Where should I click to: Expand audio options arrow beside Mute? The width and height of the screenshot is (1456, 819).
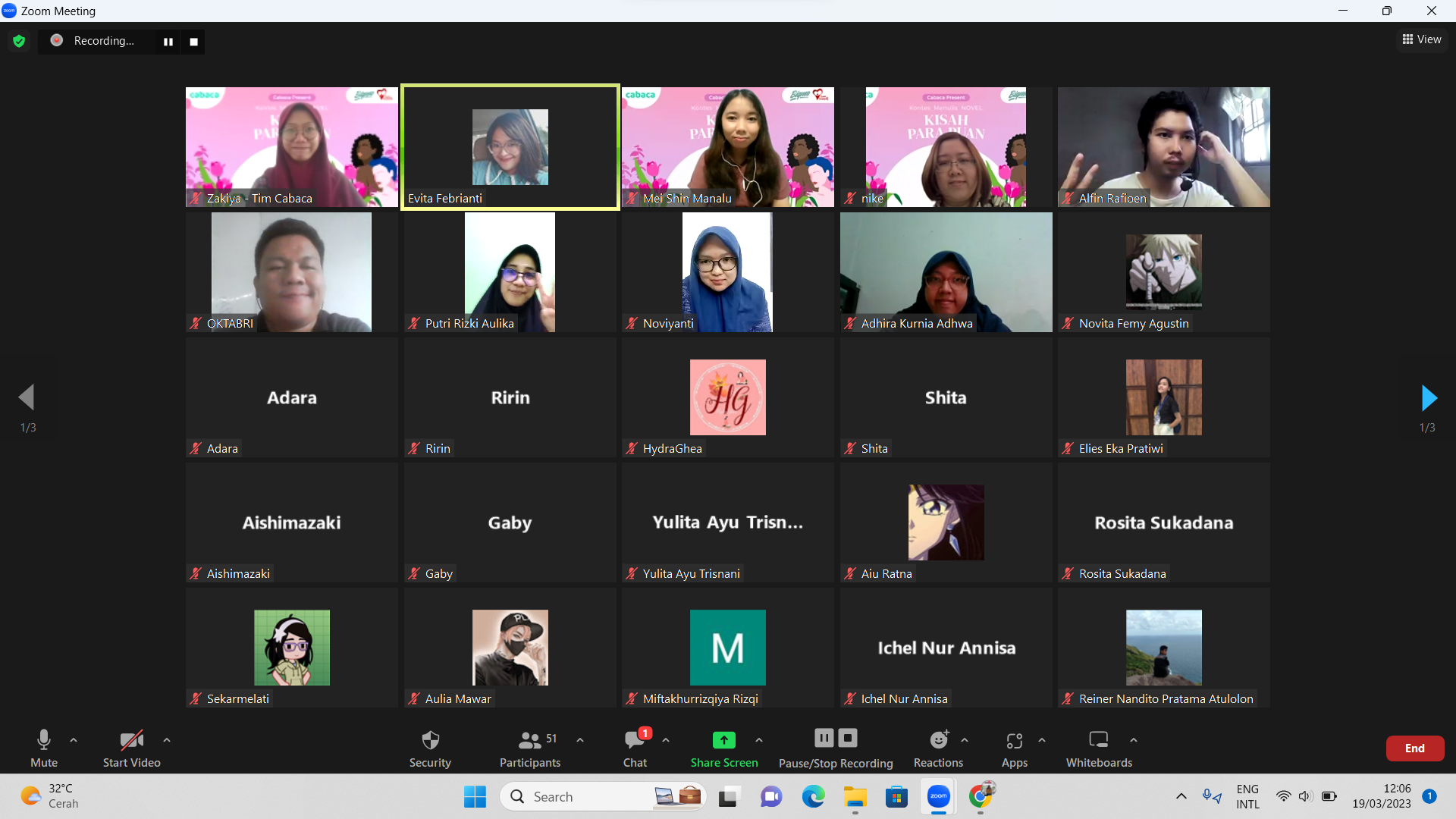[74, 740]
